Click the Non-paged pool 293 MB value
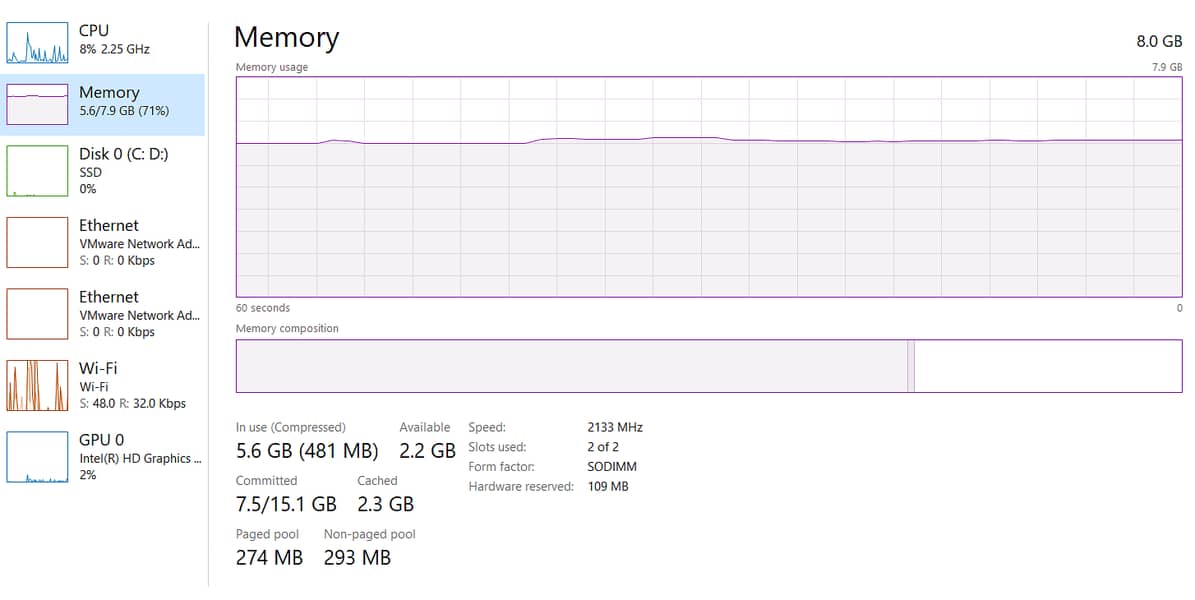Screen dimensions: 1195x600 357,558
